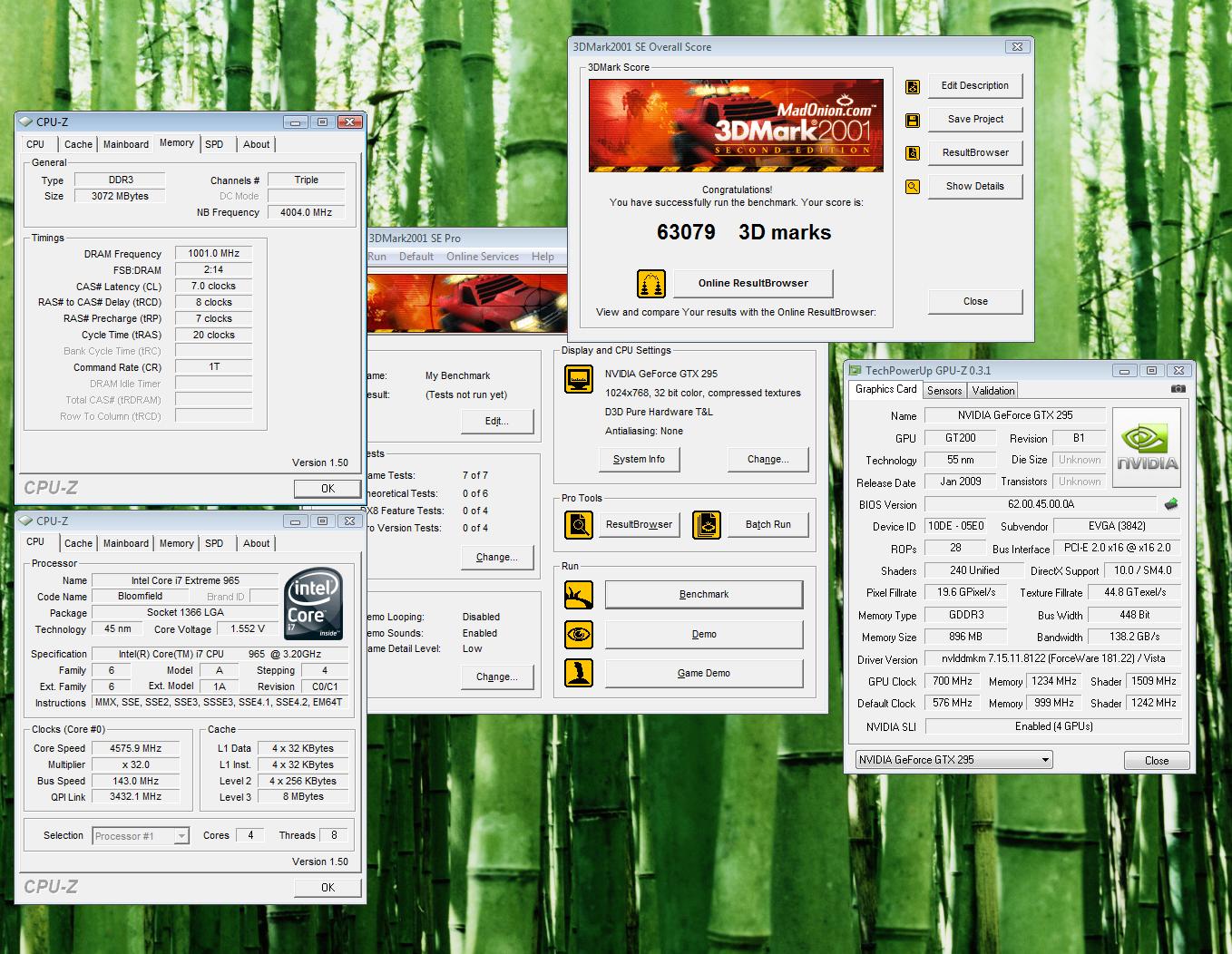This screenshot has width=1232, height=954.
Task: Click the 63079 score text
Action: tap(686, 233)
